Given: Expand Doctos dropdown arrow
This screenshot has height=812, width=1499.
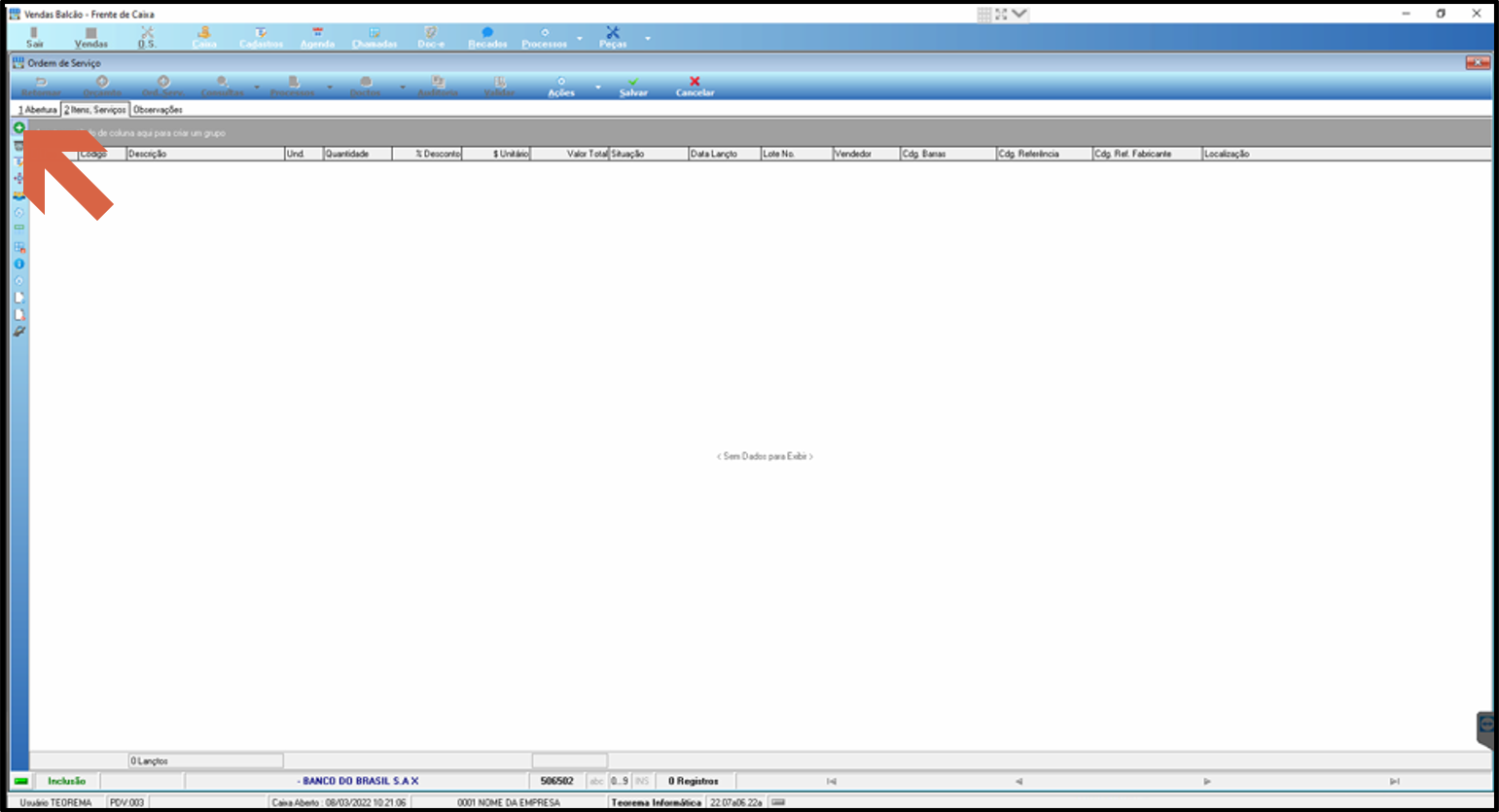Looking at the screenshot, I should pos(403,88).
